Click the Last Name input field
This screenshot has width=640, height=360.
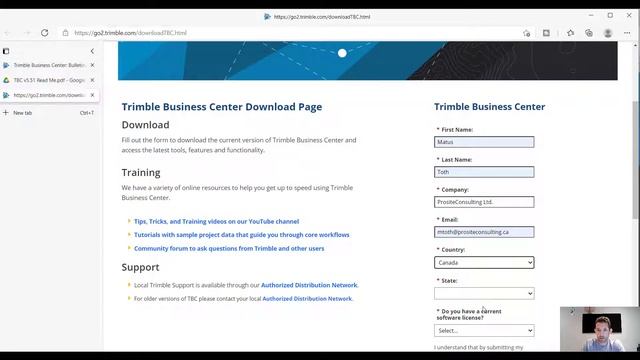(484, 172)
